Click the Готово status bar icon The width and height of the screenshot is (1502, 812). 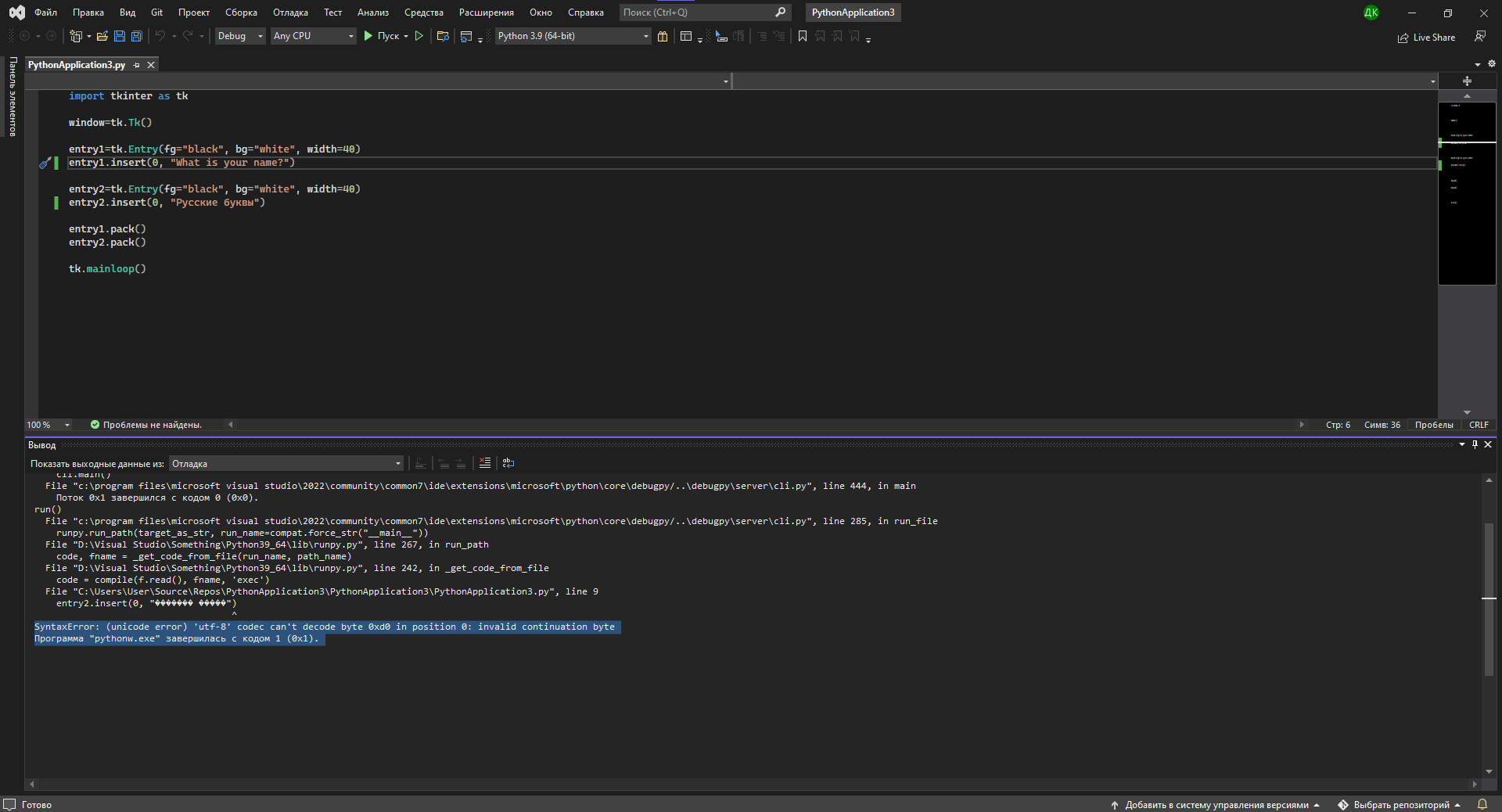point(9,804)
